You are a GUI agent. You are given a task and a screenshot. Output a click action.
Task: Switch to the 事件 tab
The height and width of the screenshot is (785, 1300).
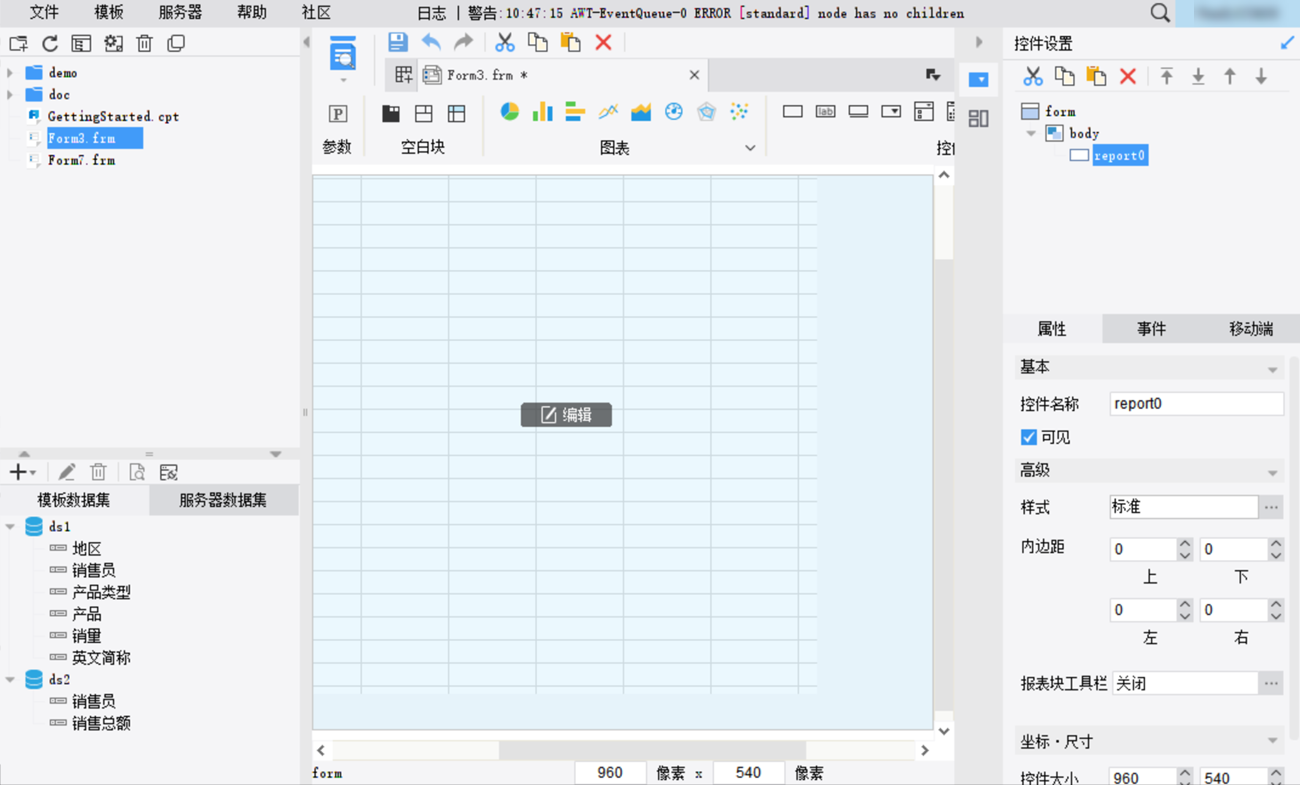1151,329
